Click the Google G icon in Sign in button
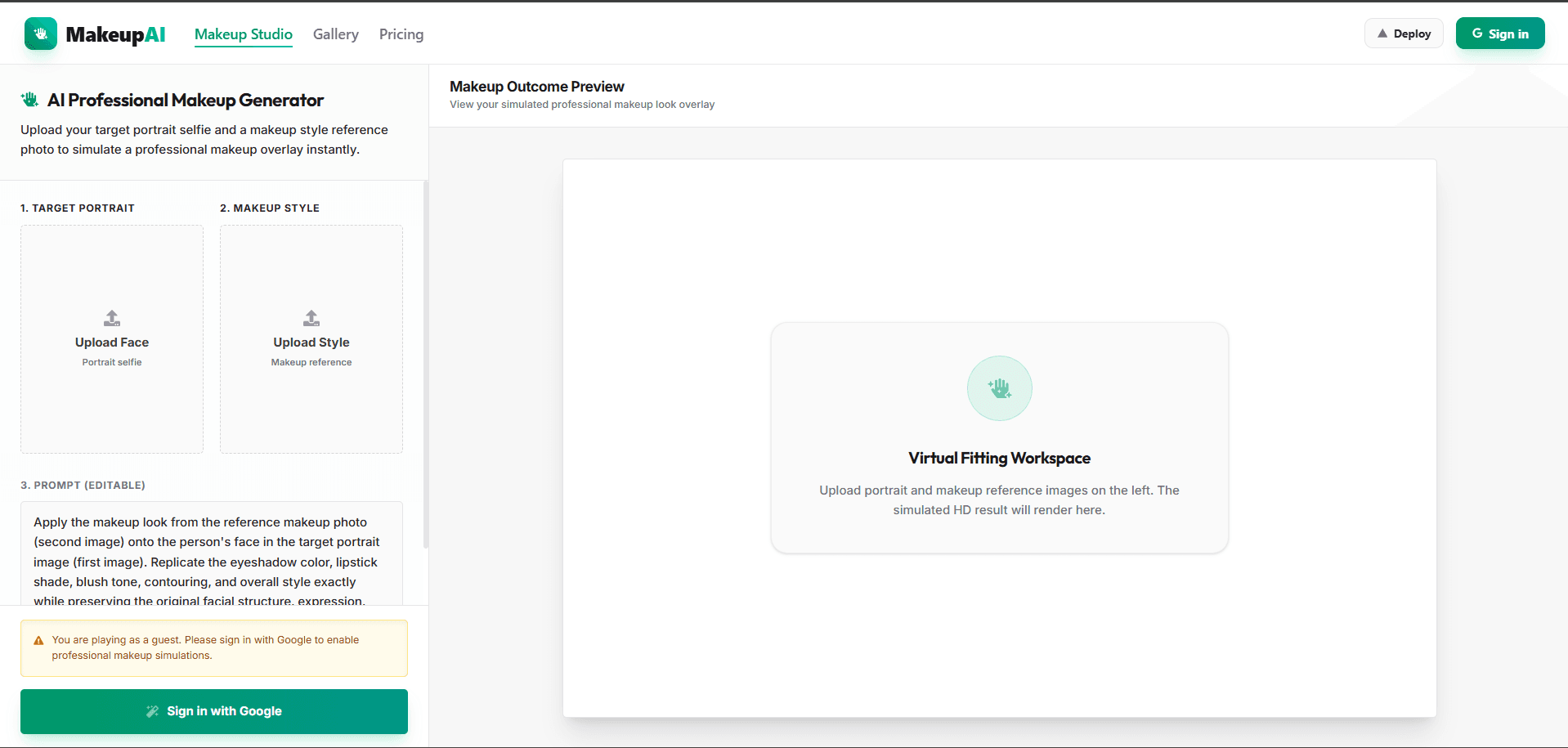The height and width of the screenshot is (748, 1568). 1477,34
